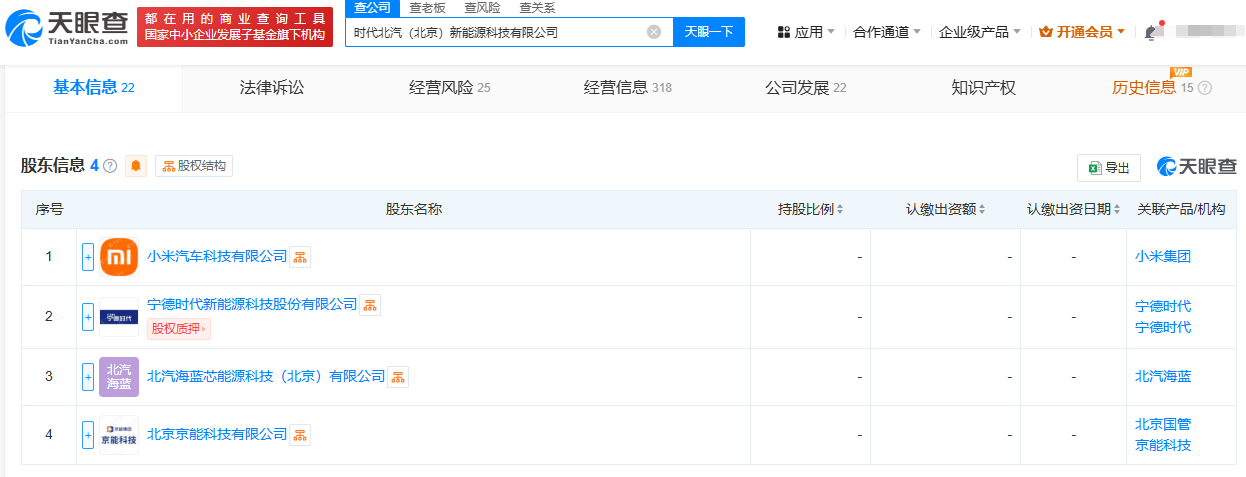This screenshot has width=1246, height=477.
Task: Open notifications bell in top bar
Action: pyautogui.click(x=1152, y=32)
